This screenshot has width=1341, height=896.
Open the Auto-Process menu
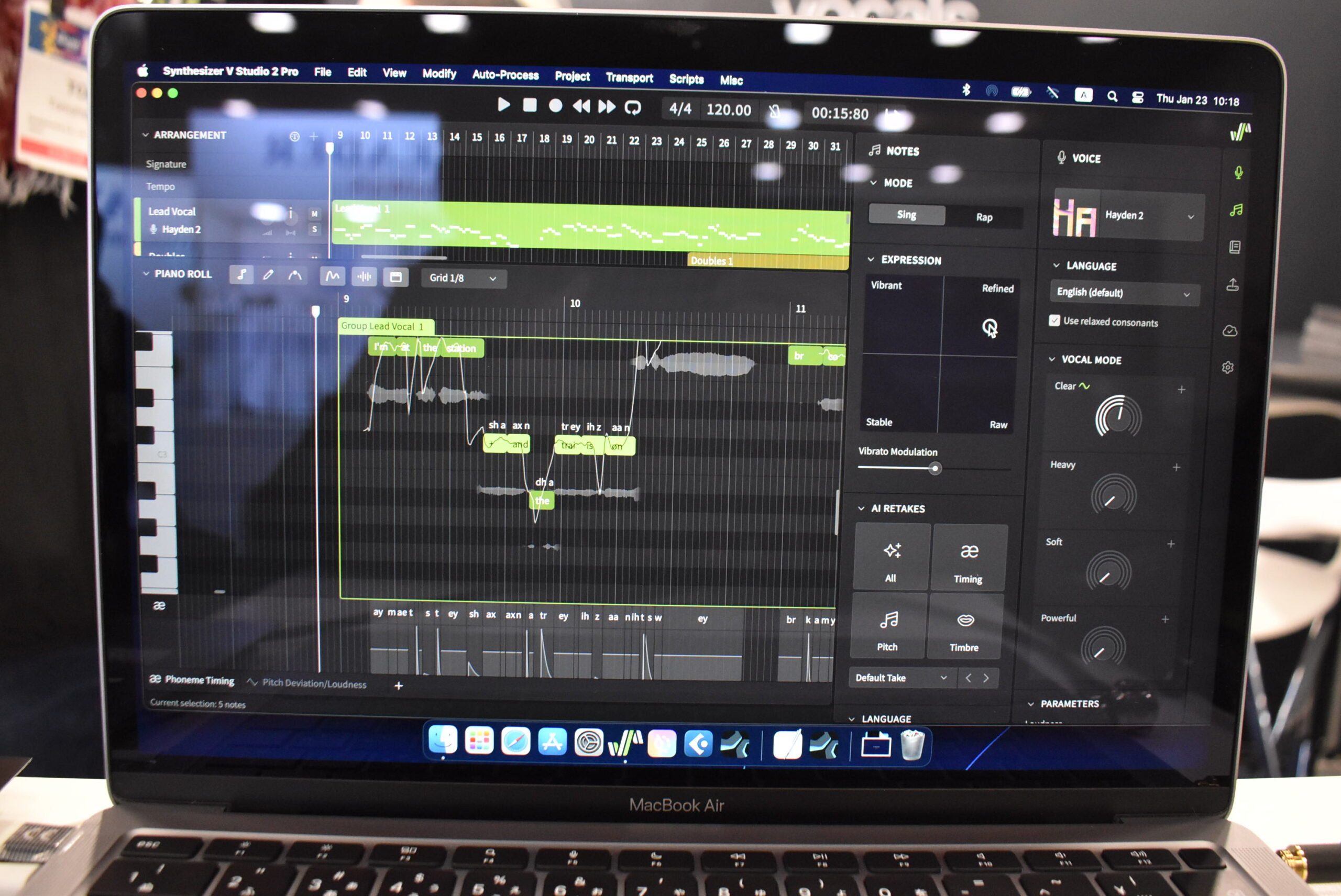[505, 75]
